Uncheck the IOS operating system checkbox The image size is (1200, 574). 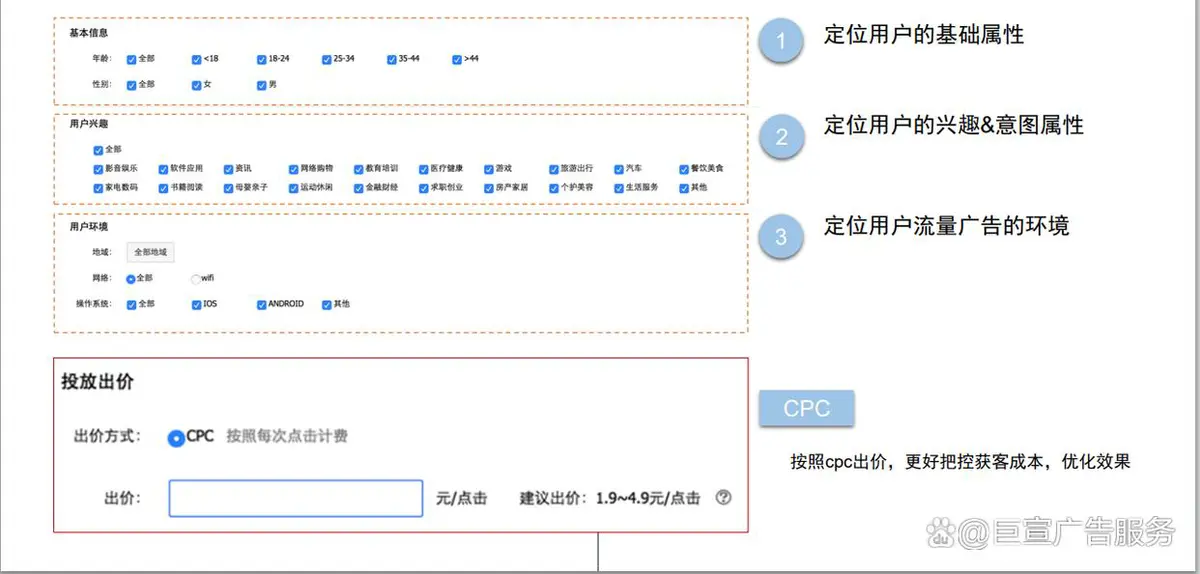[x=197, y=304]
